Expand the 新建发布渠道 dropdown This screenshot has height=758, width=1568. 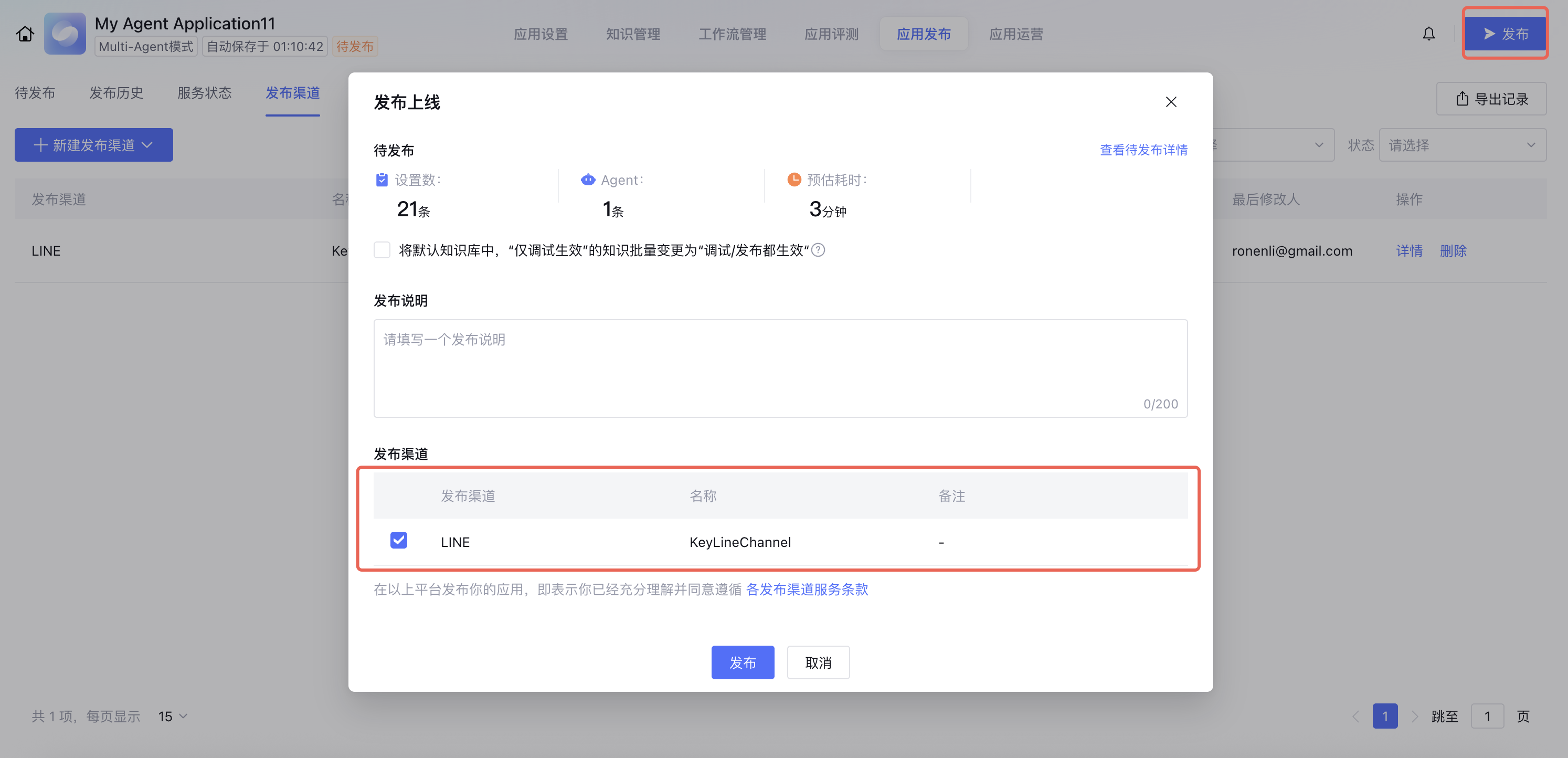[x=94, y=145]
